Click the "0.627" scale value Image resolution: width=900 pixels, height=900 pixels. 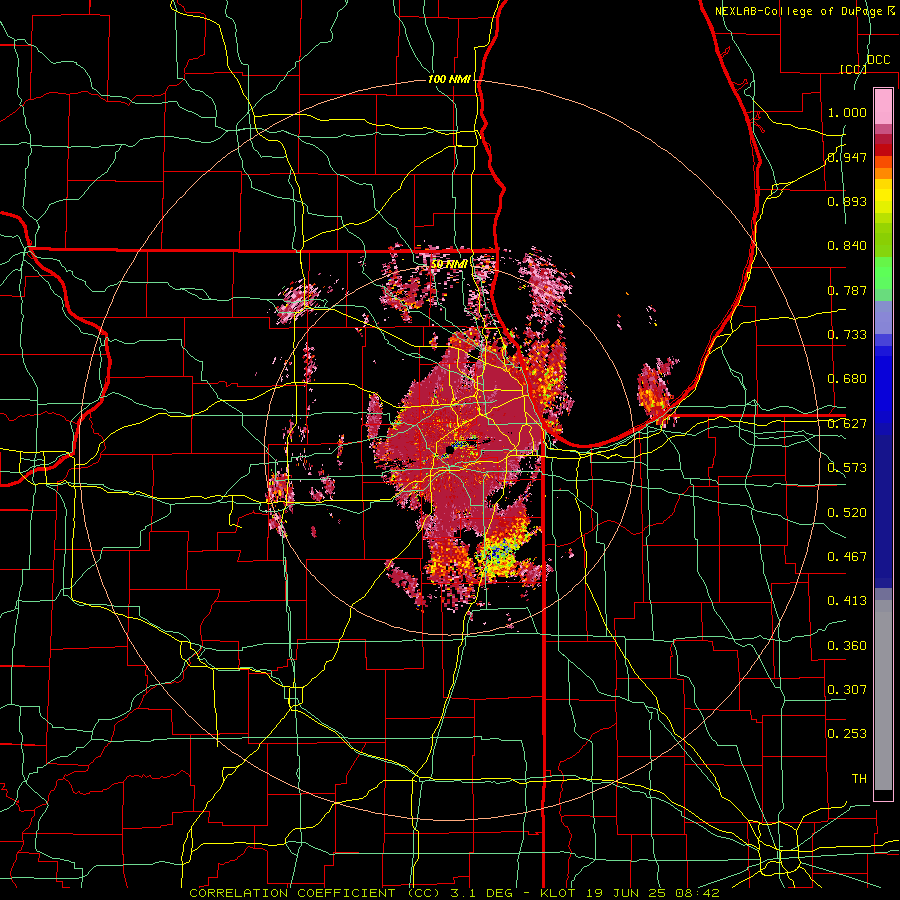[847, 424]
